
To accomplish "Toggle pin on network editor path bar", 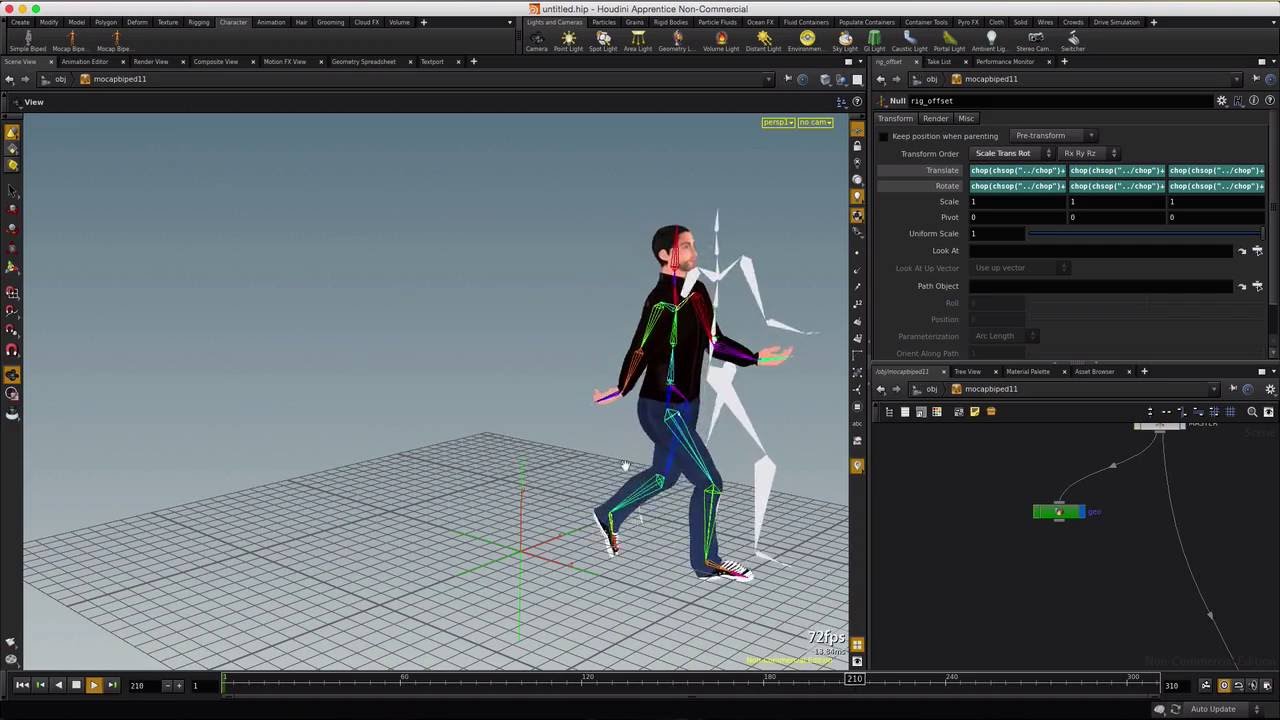I will (1233, 389).
